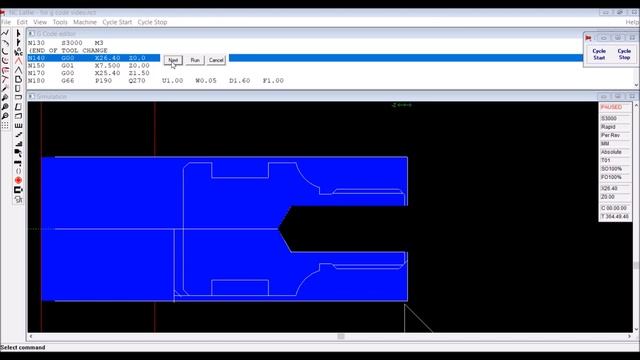Open the Machine menu
Viewport: 640px width, 360px height.
click(x=85, y=22)
